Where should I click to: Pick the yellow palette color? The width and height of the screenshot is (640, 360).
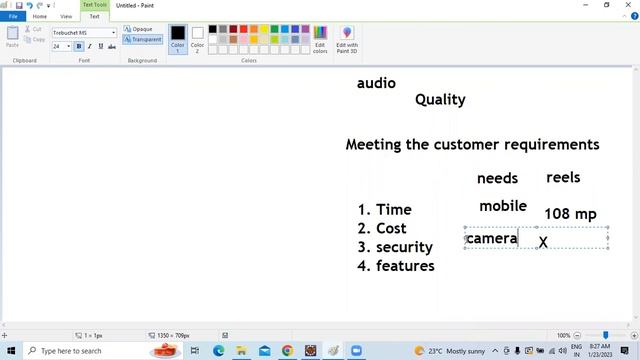tap(264, 29)
